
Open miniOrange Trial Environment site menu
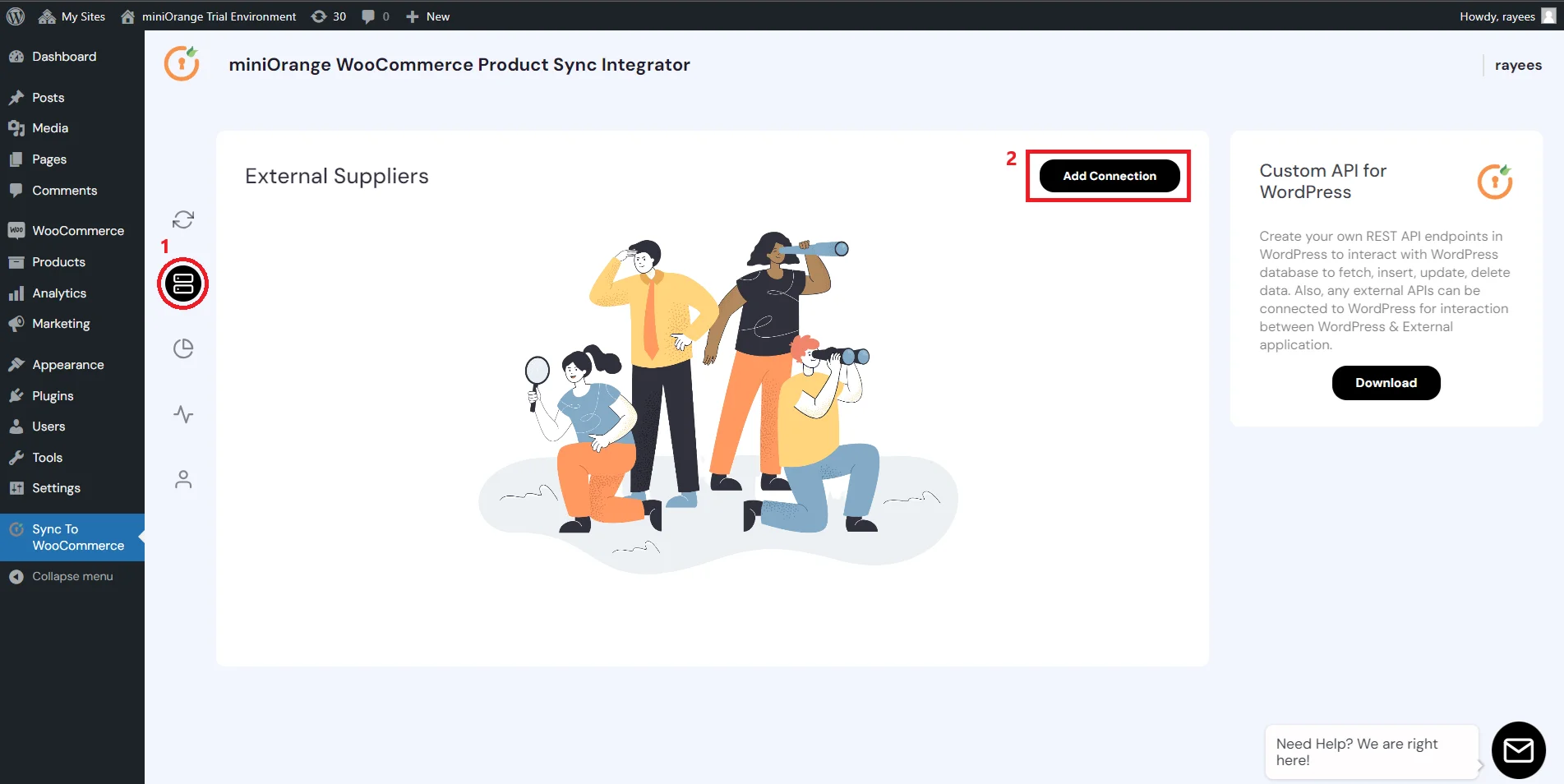pyautogui.click(x=208, y=16)
